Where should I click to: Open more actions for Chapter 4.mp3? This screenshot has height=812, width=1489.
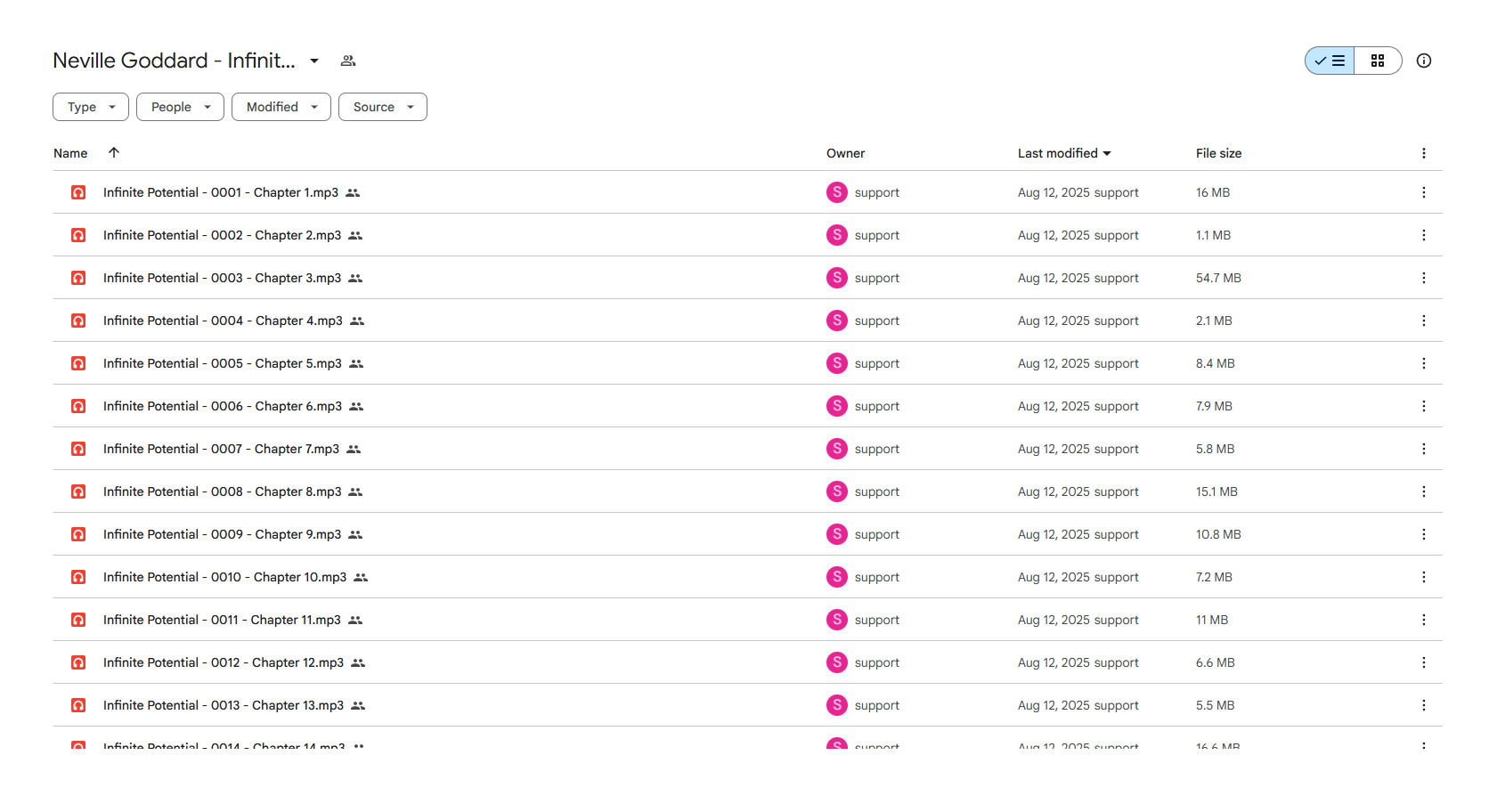tap(1424, 321)
